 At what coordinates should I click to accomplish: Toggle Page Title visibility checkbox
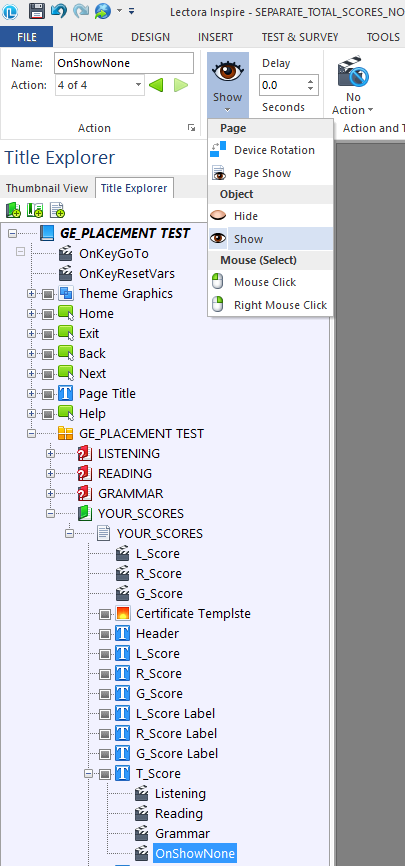point(48,394)
